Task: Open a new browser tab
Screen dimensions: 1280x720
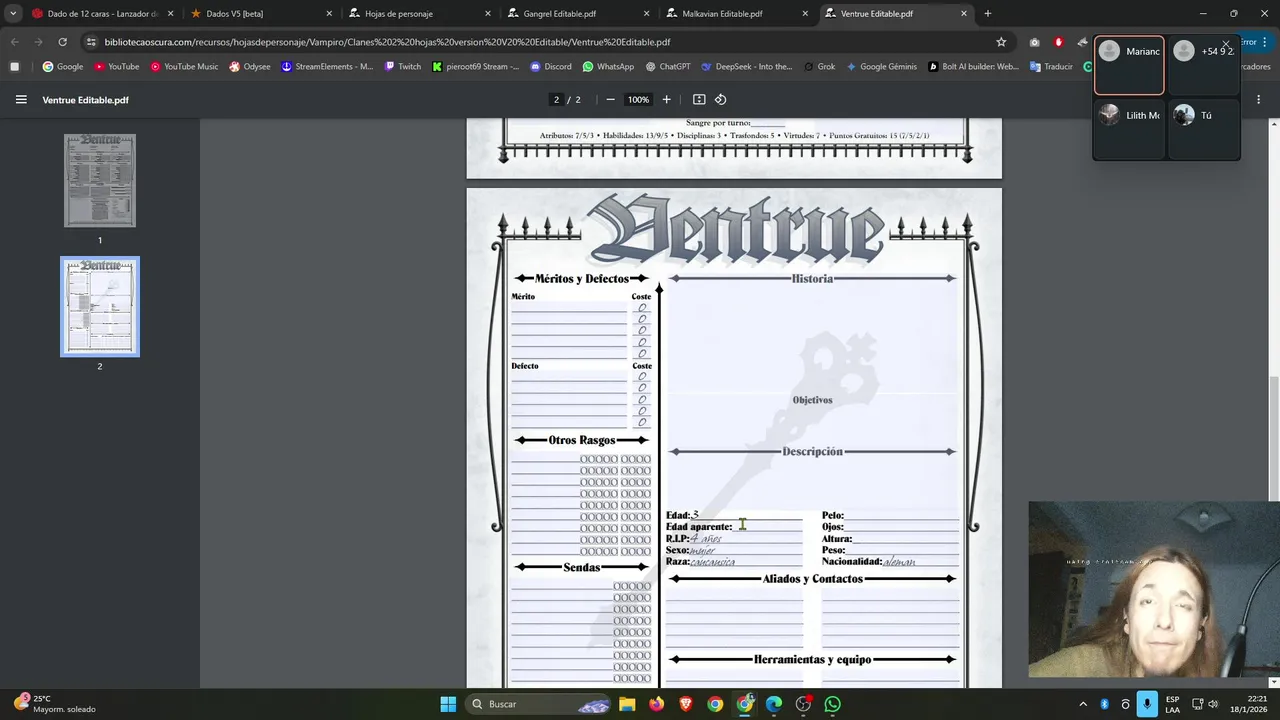Action: click(988, 14)
